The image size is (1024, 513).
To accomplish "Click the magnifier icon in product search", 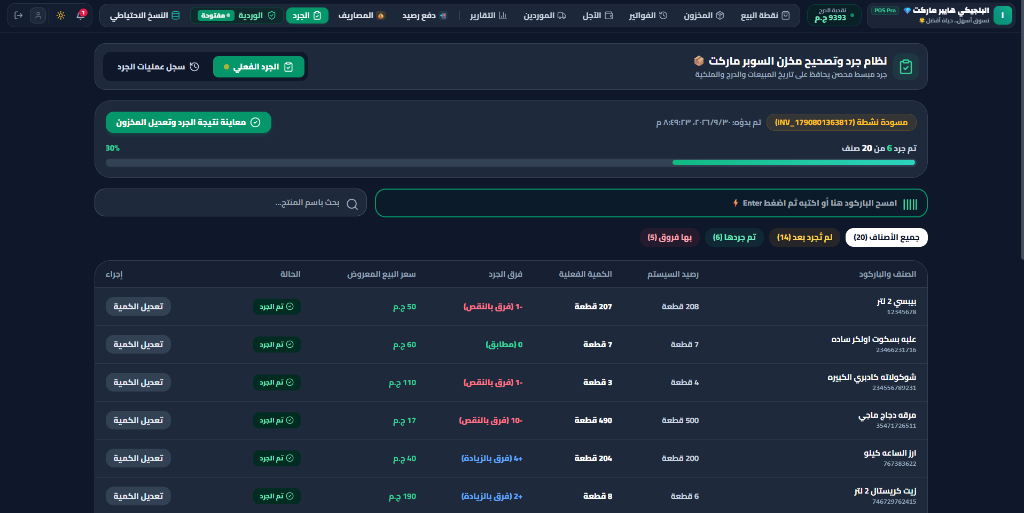I will [x=352, y=204].
